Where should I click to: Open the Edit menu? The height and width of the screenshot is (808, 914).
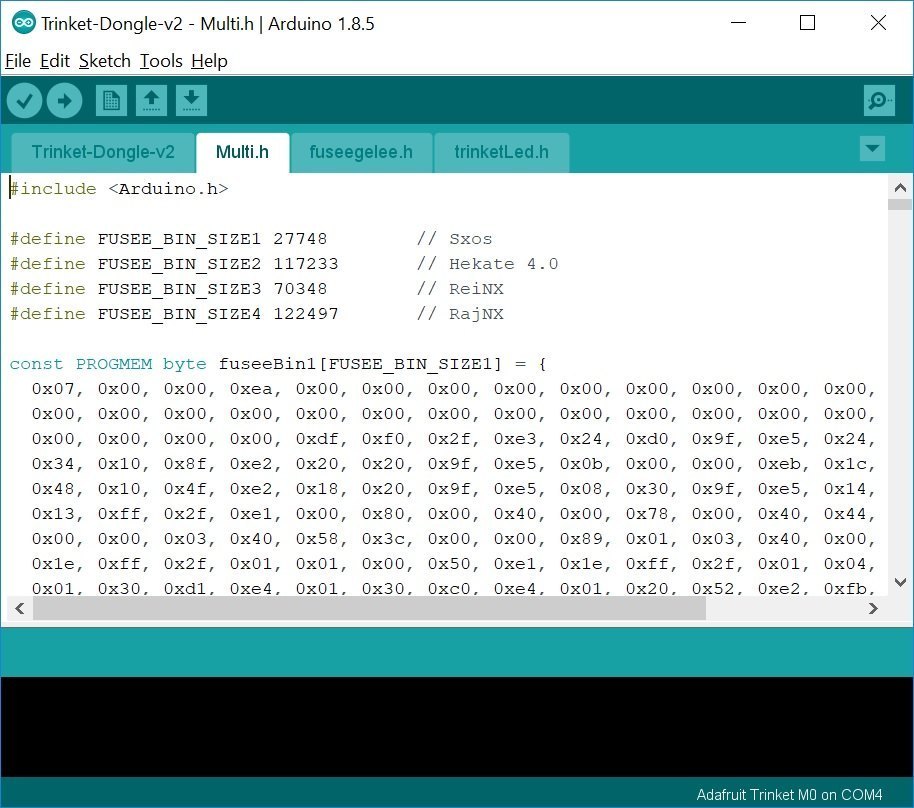click(55, 61)
